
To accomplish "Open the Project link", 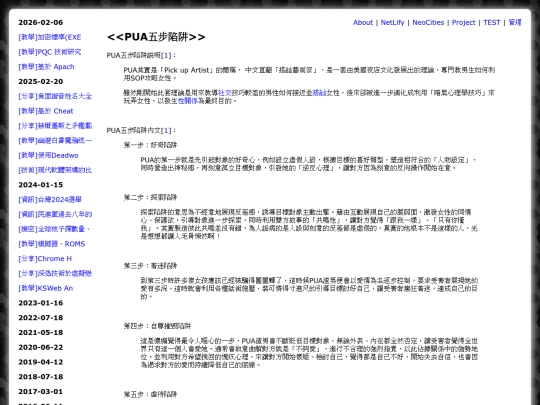I will [x=463, y=22].
